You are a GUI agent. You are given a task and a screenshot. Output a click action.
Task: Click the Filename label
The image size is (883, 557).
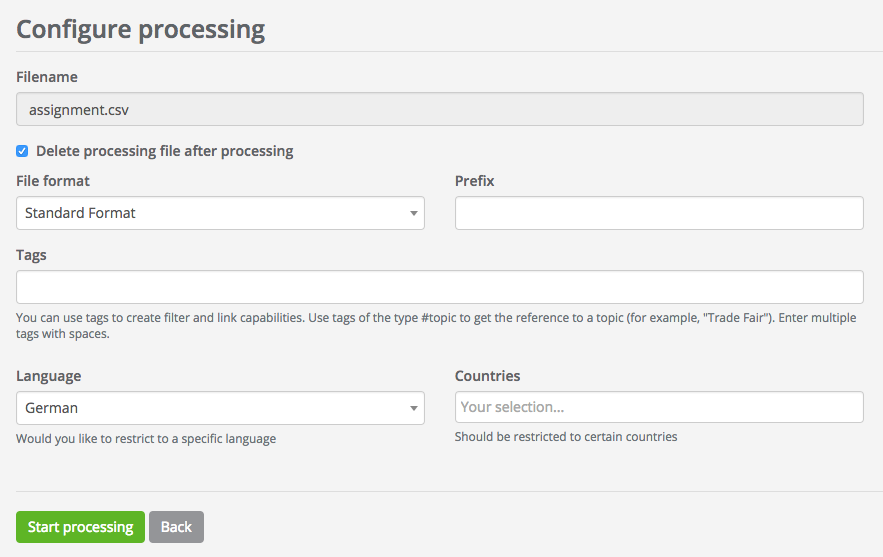click(47, 77)
